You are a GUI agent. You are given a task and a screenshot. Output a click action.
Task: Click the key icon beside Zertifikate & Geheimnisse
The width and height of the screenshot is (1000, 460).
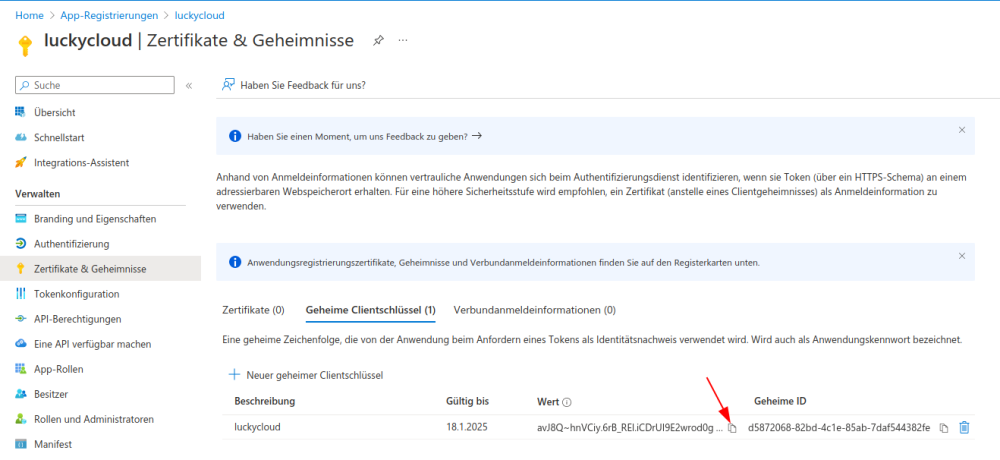(x=20, y=269)
